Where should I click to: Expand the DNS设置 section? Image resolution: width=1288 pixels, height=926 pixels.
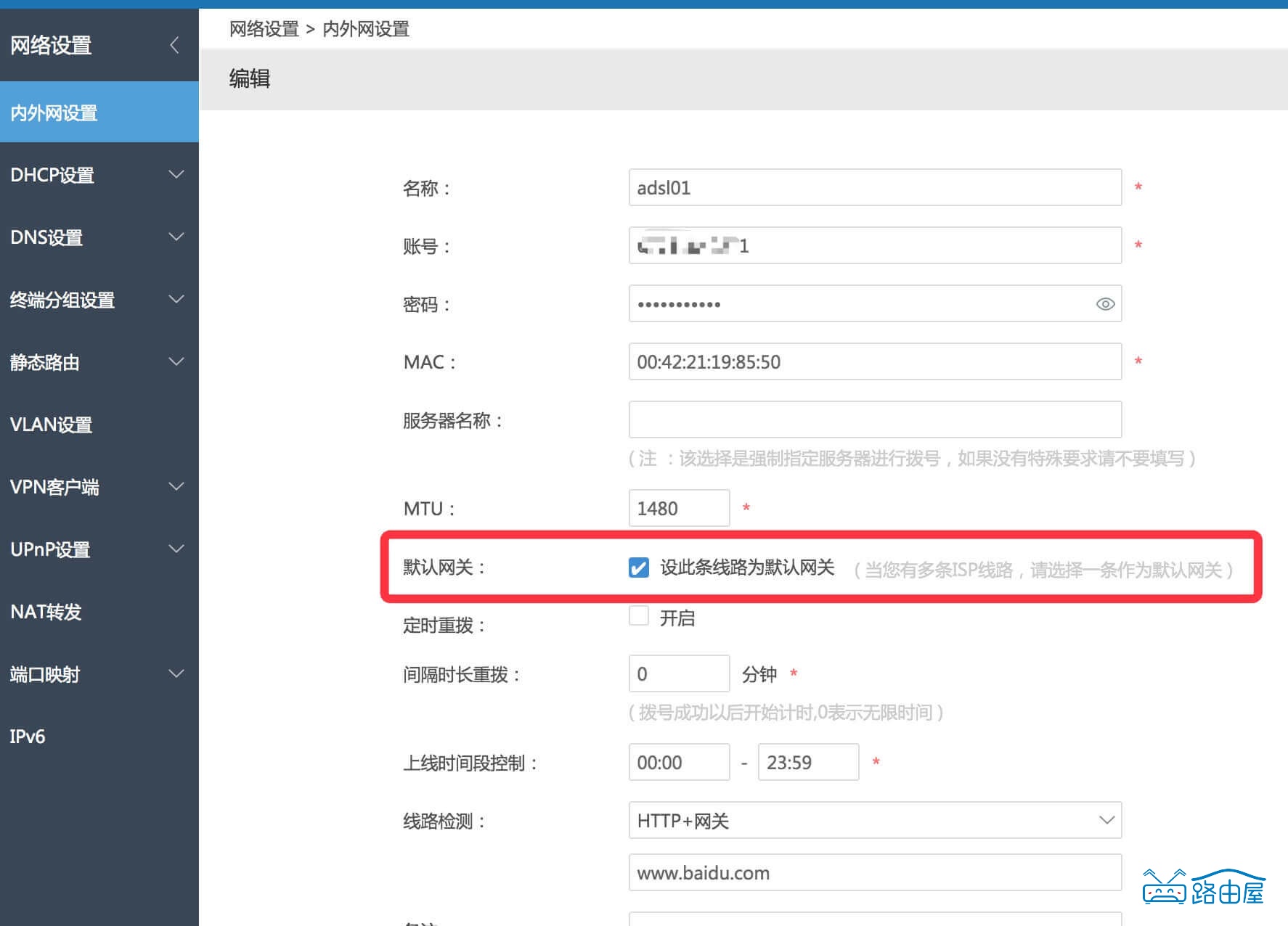pos(46,237)
